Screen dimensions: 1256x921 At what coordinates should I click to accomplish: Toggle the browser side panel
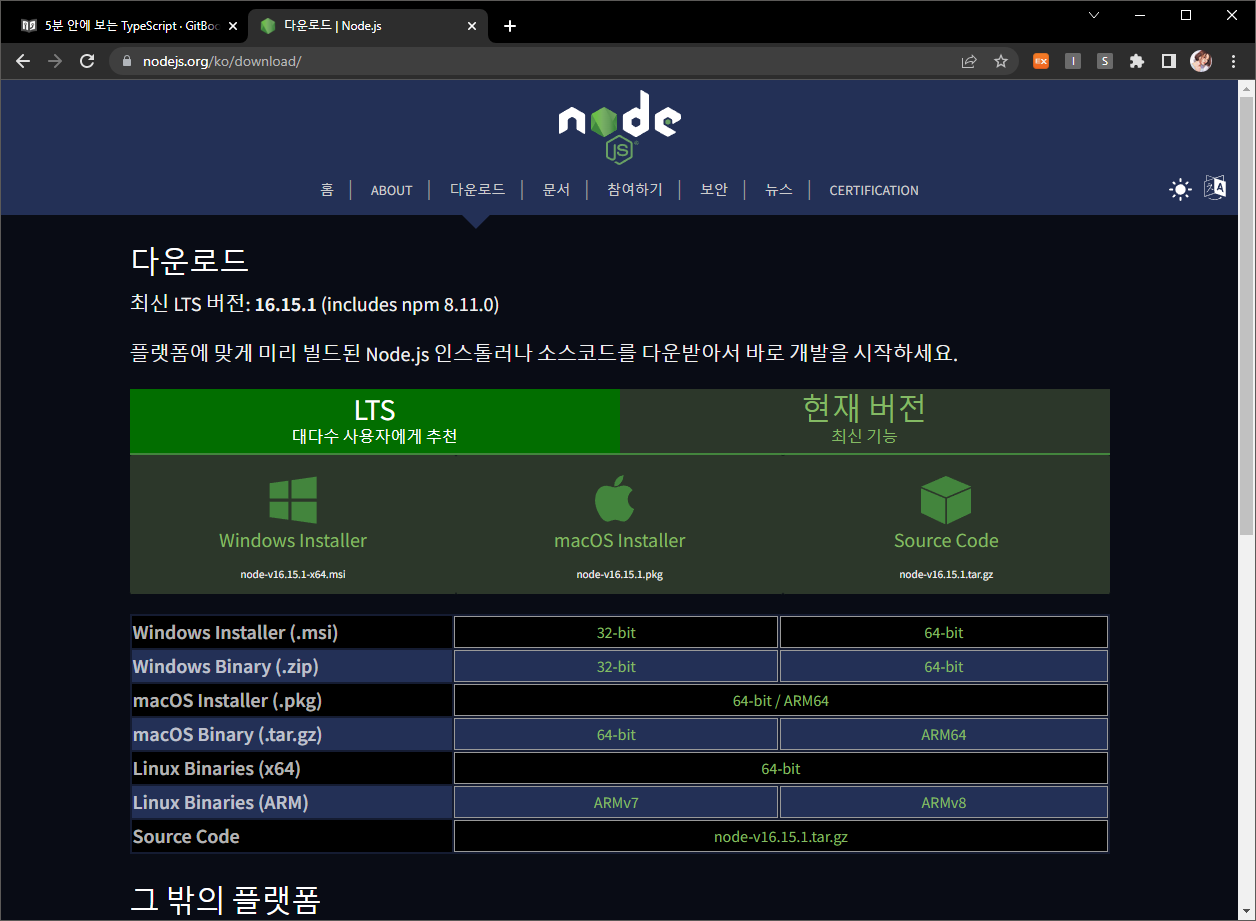point(1169,61)
